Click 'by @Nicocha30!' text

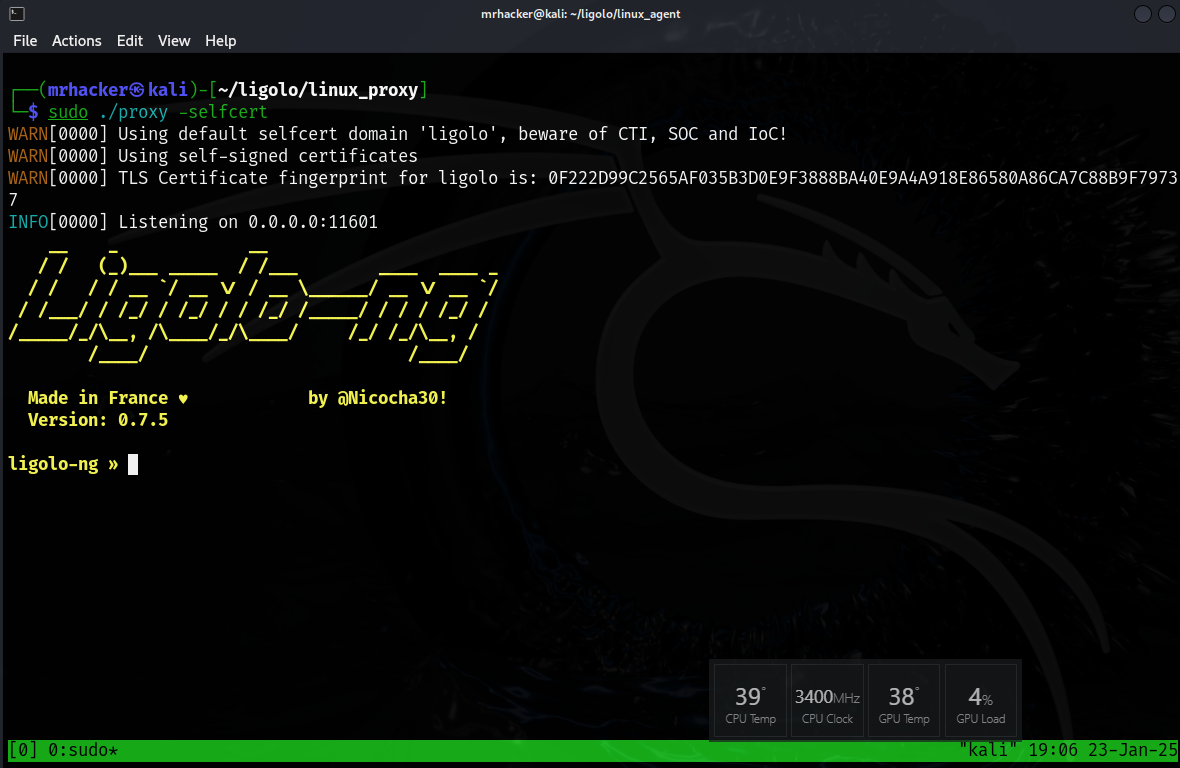378,398
